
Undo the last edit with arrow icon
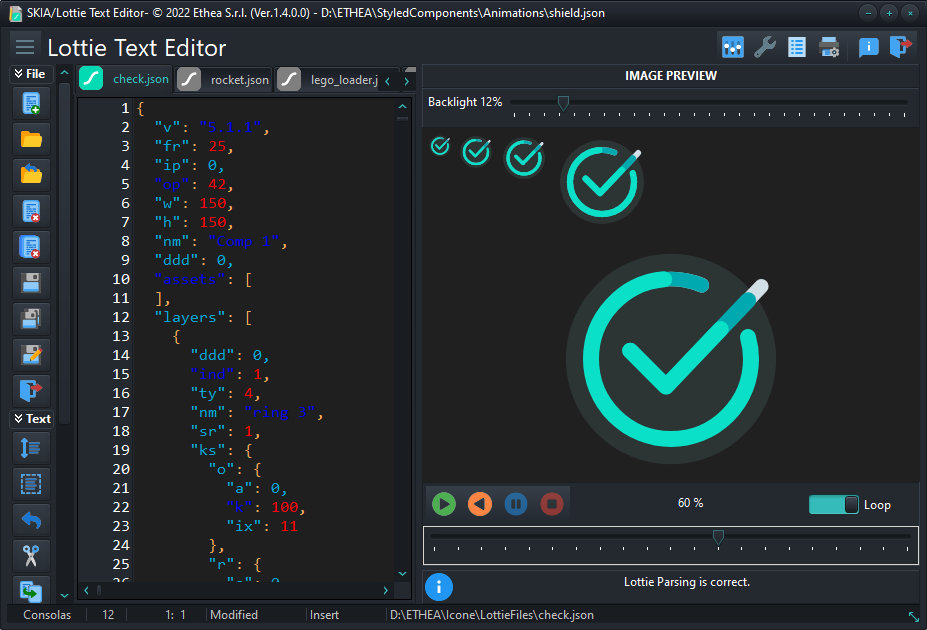coord(31,520)
